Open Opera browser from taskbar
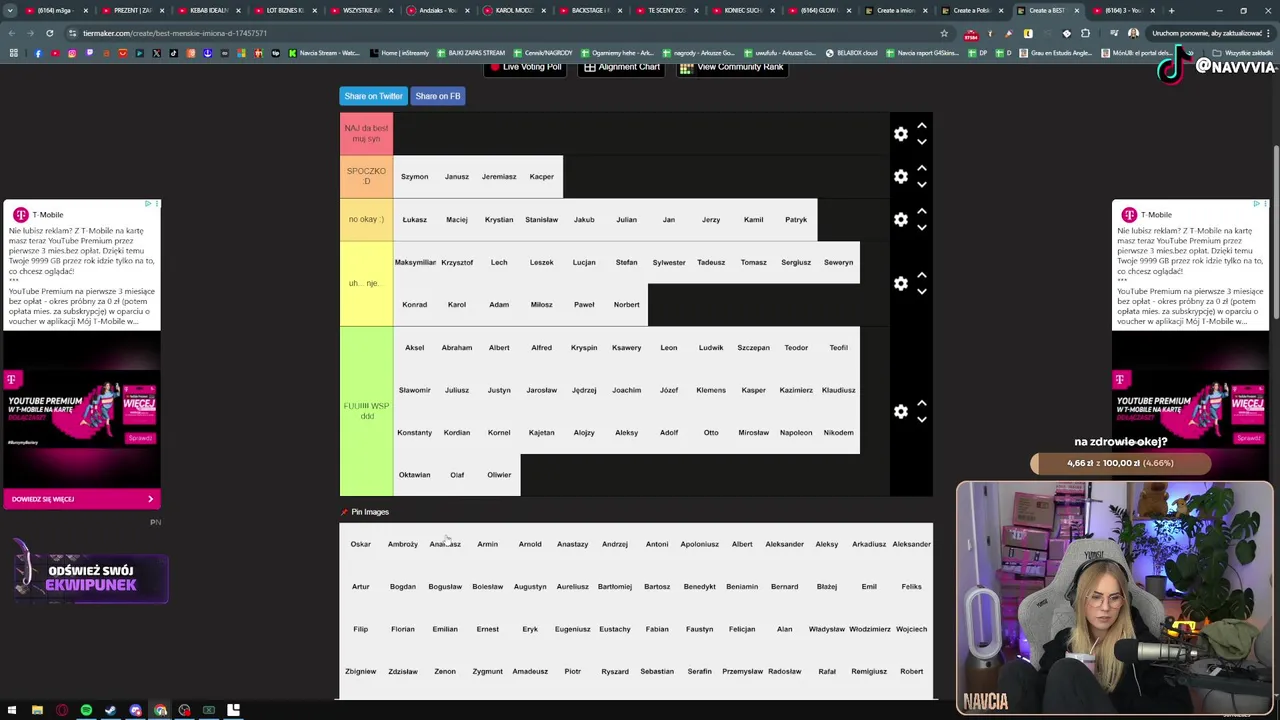1280x720 pixels. tap(62, 711)
